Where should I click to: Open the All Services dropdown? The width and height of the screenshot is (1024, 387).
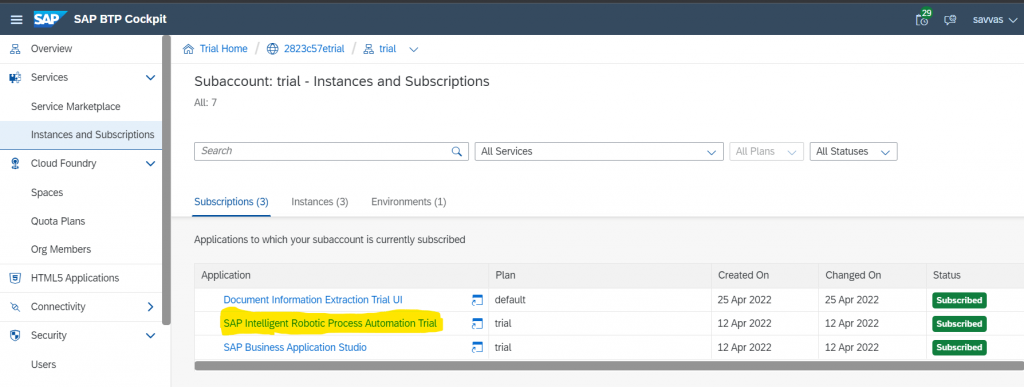pyautogui.click(x=599, y=151)
